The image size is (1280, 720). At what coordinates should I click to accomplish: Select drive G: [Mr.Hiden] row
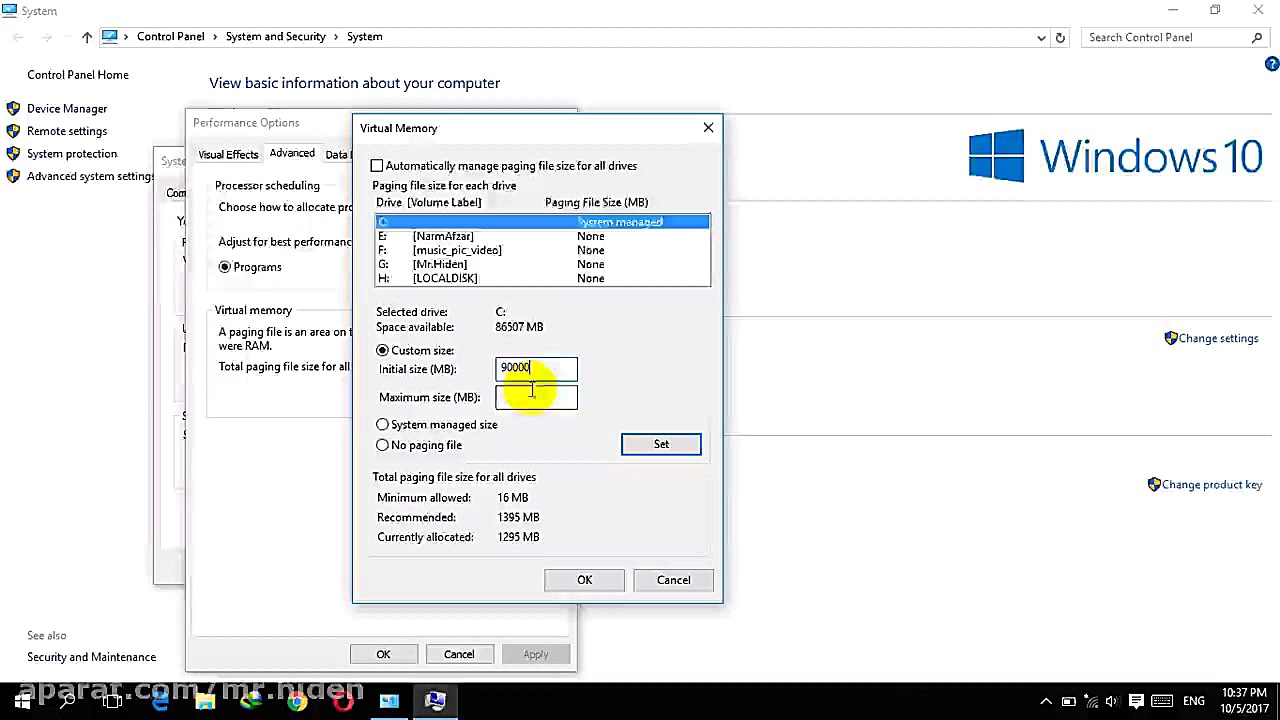coord(543,264)
